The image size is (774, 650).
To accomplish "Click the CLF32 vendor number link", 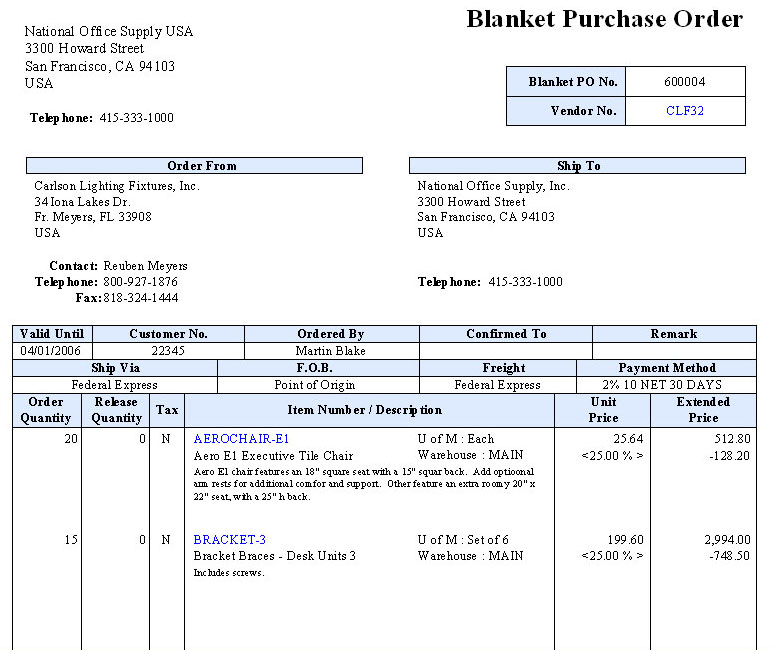I will pyautogui.click(x=685, y=111).
